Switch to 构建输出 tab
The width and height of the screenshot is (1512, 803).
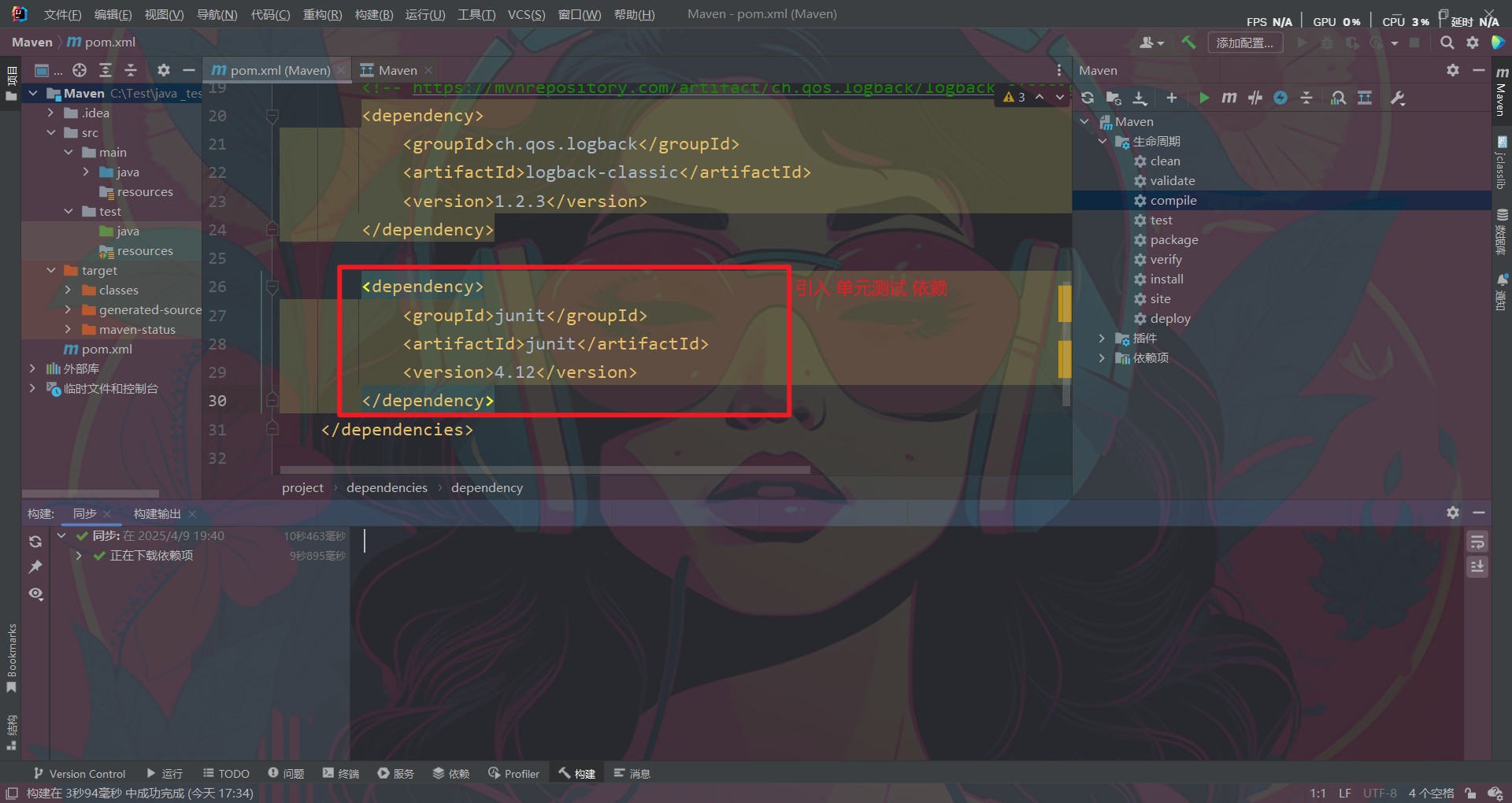pos(157,513)
